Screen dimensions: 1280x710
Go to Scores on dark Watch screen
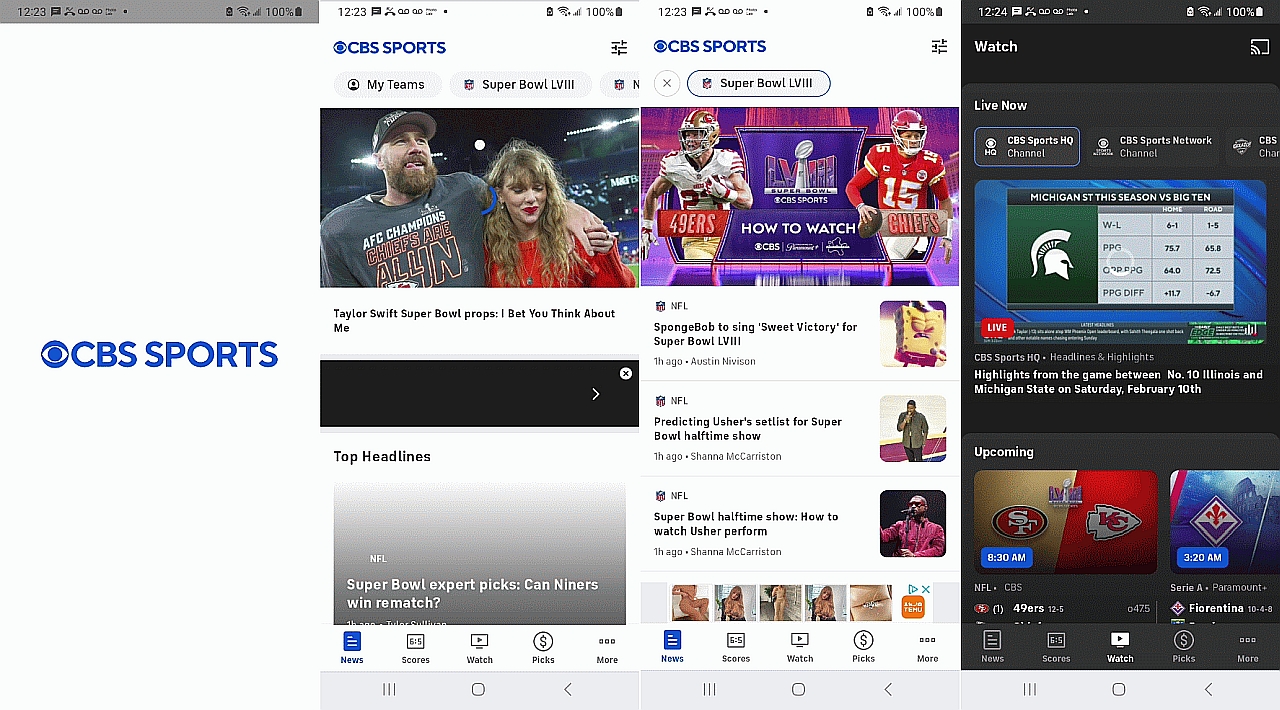coord(1056,647)
